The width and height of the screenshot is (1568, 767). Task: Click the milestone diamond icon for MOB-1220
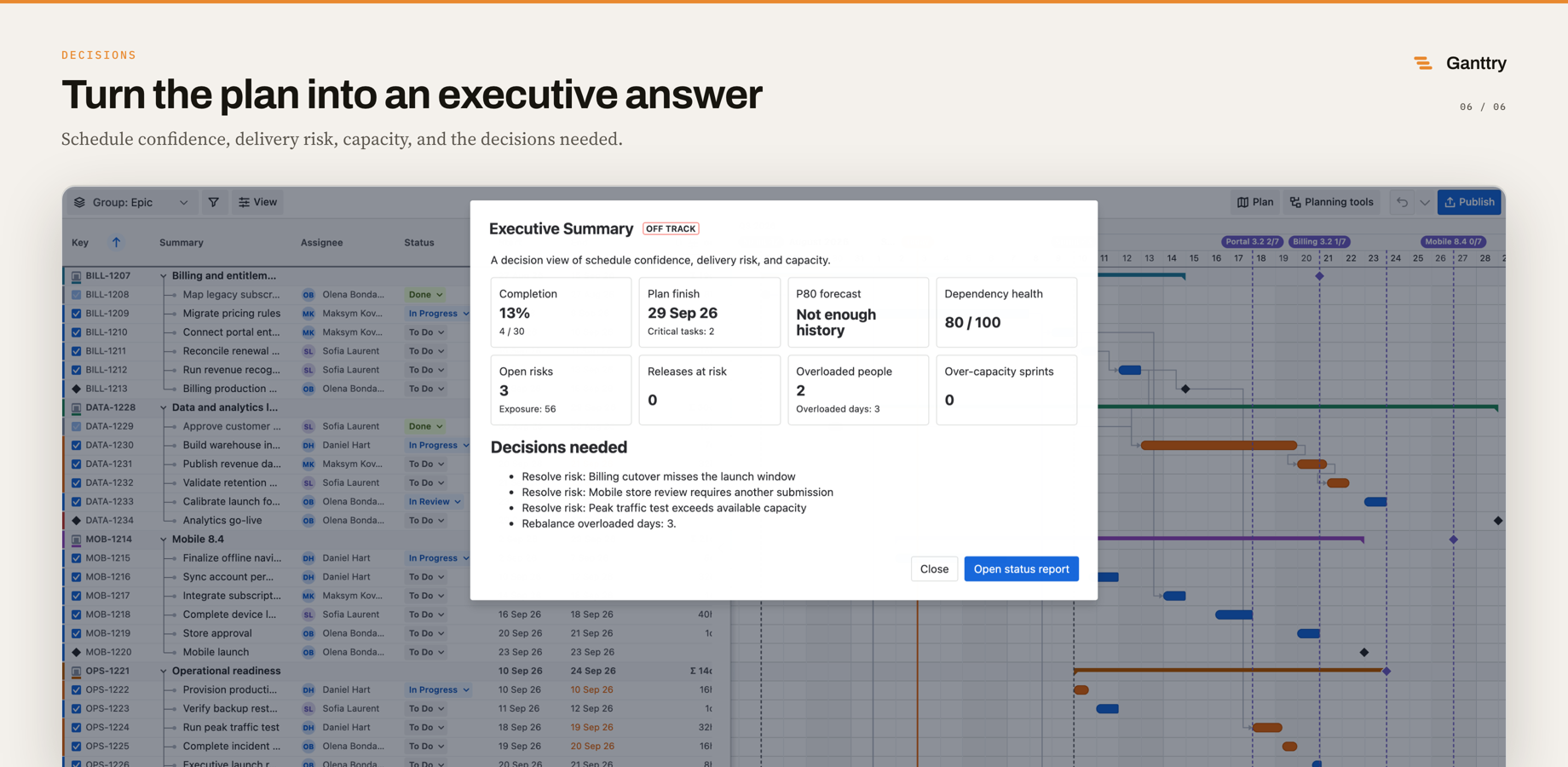point(76,653)
